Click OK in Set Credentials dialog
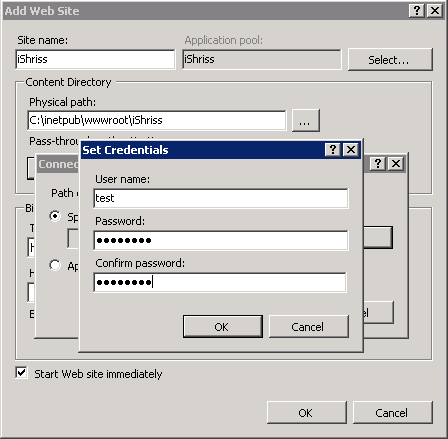 223,327
